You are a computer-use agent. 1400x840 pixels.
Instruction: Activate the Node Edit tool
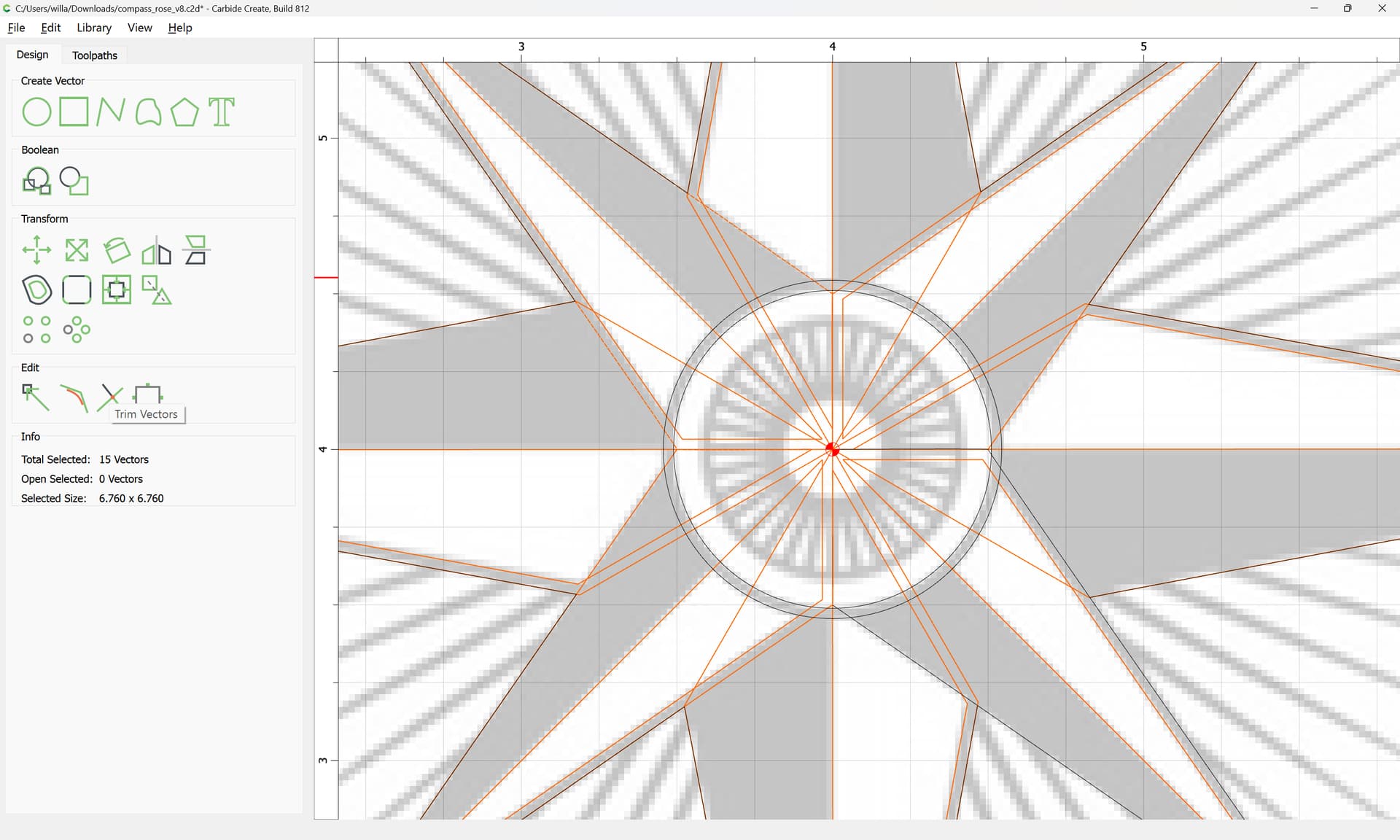(x=36, y=397)
